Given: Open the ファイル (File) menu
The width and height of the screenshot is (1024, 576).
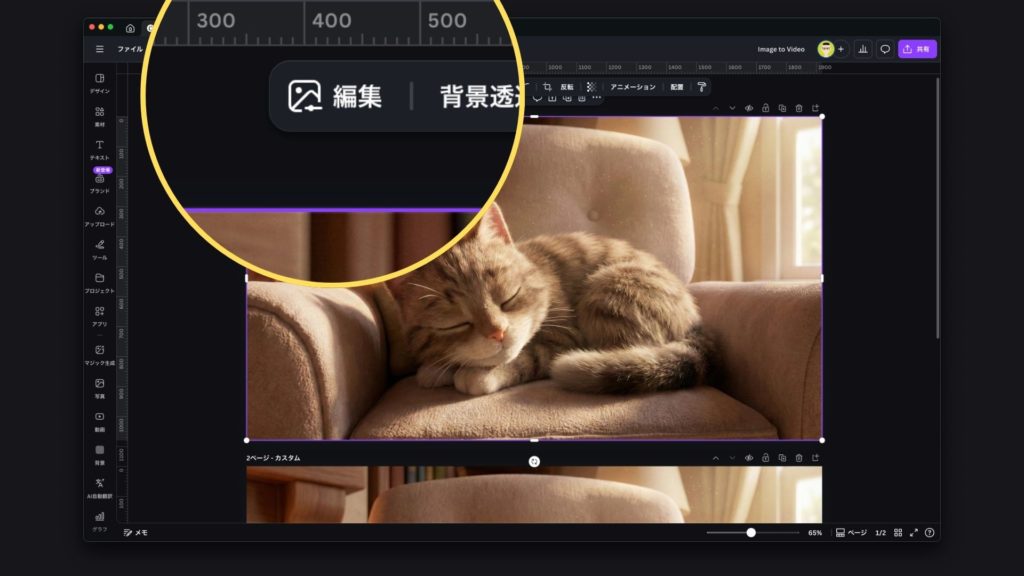Looking at the screenshot, I should [130, 49].
